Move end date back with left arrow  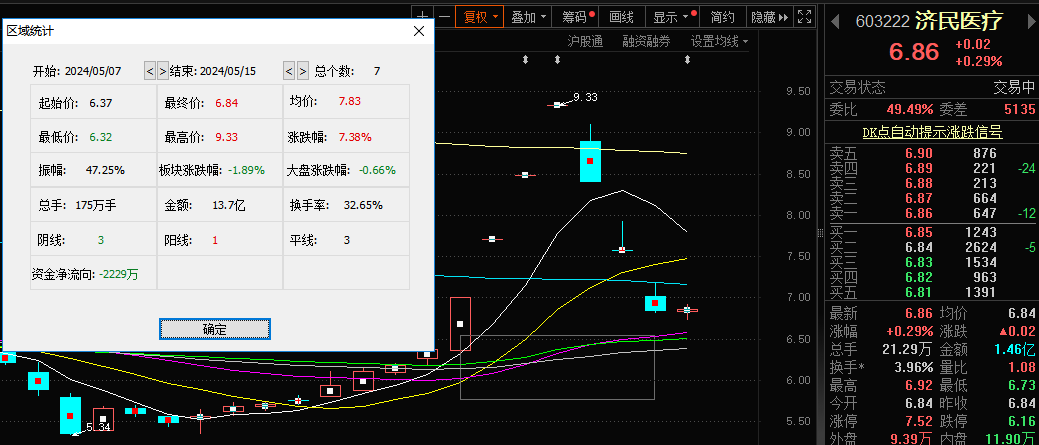click(x=290, y=71)
